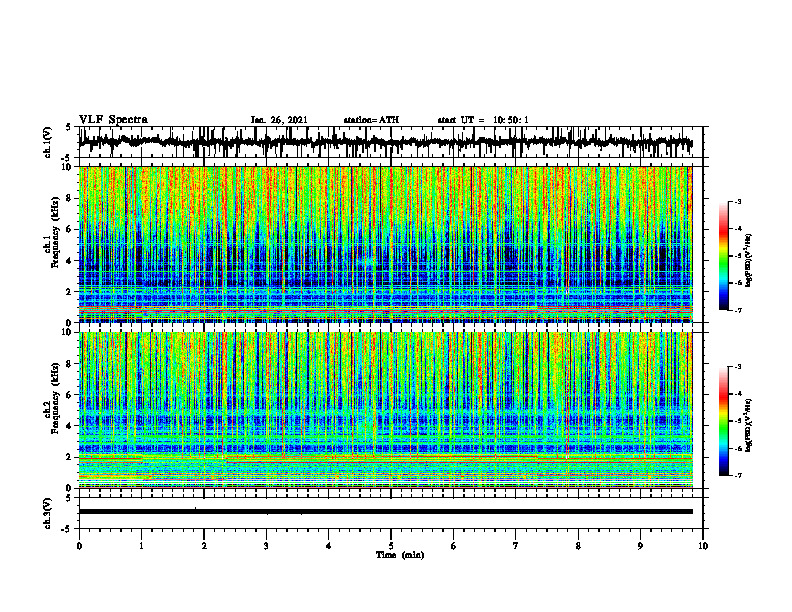
Task: Select the "start UT = 10:50: 1" text
Action: tap(483, 120)
